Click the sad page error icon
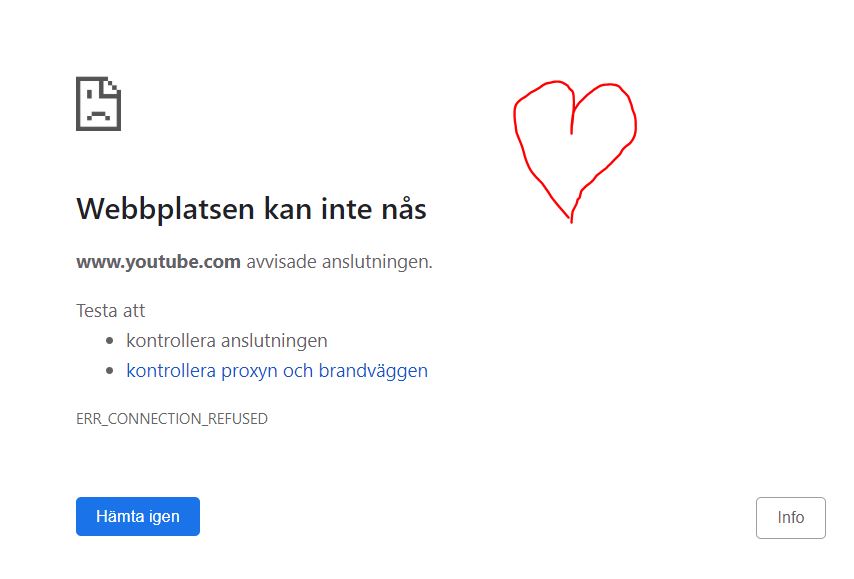The height and width of the screenshot is (579, 854). pos(99,103)
